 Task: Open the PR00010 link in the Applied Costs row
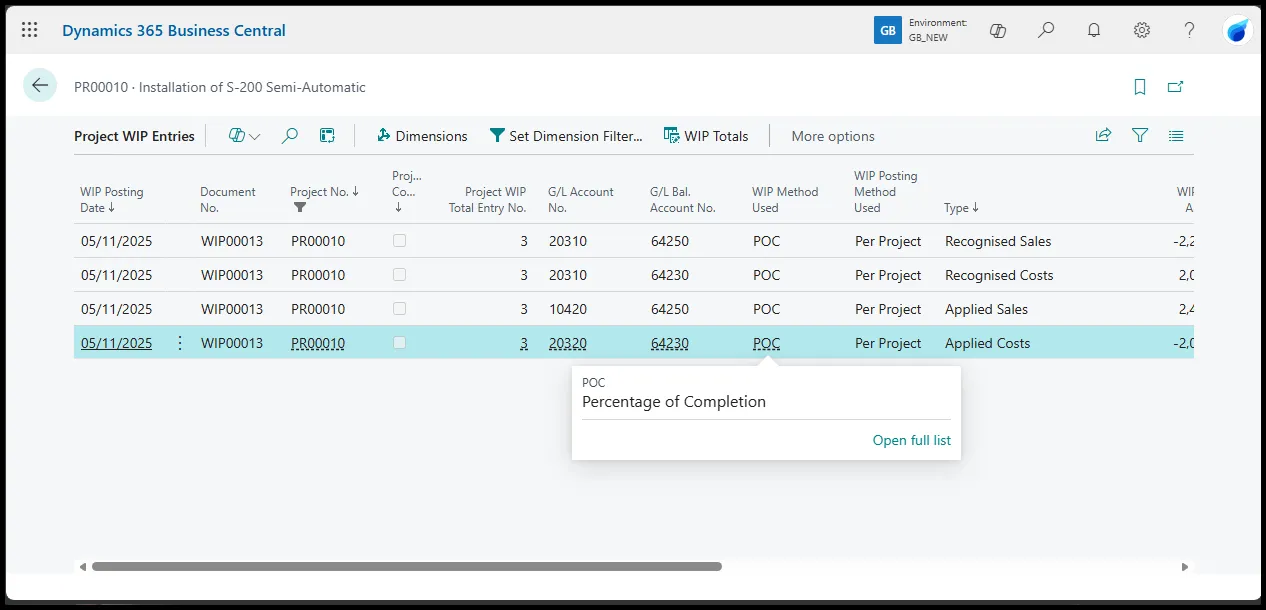click(318, 343)
